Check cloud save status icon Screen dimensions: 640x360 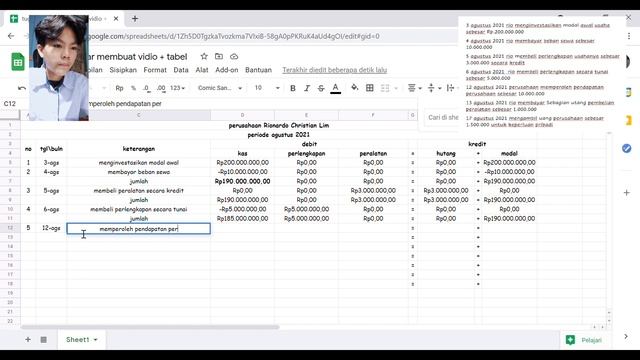coord(234,56)
